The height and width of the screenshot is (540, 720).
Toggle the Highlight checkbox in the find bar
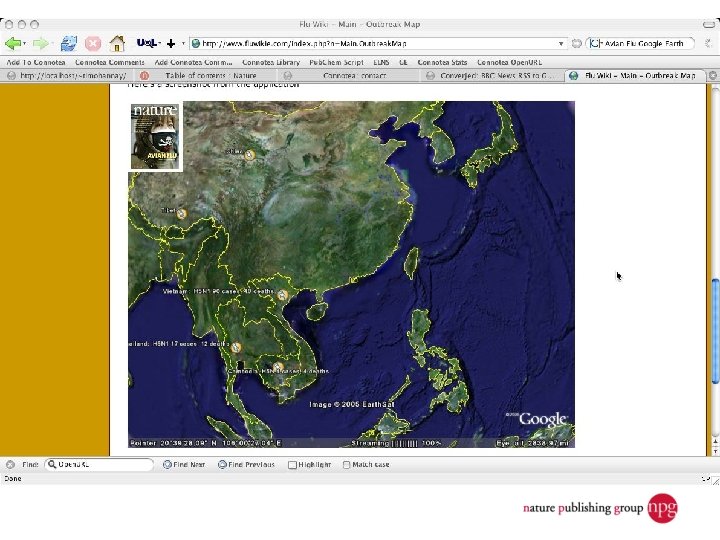coord(292,465)
